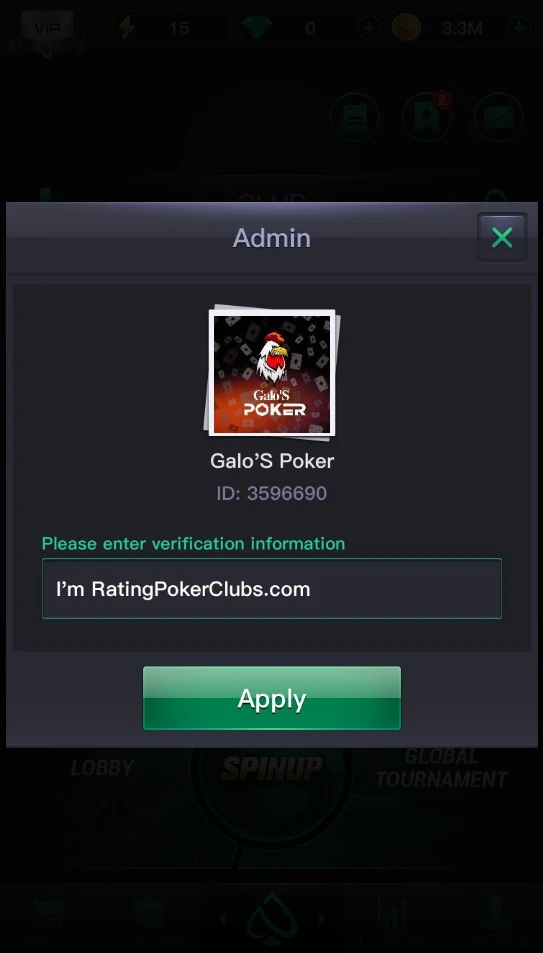Open the mail envelope inbox icon
The width and height of the screenshot is (543, 953).
click(x=499, y=117)
